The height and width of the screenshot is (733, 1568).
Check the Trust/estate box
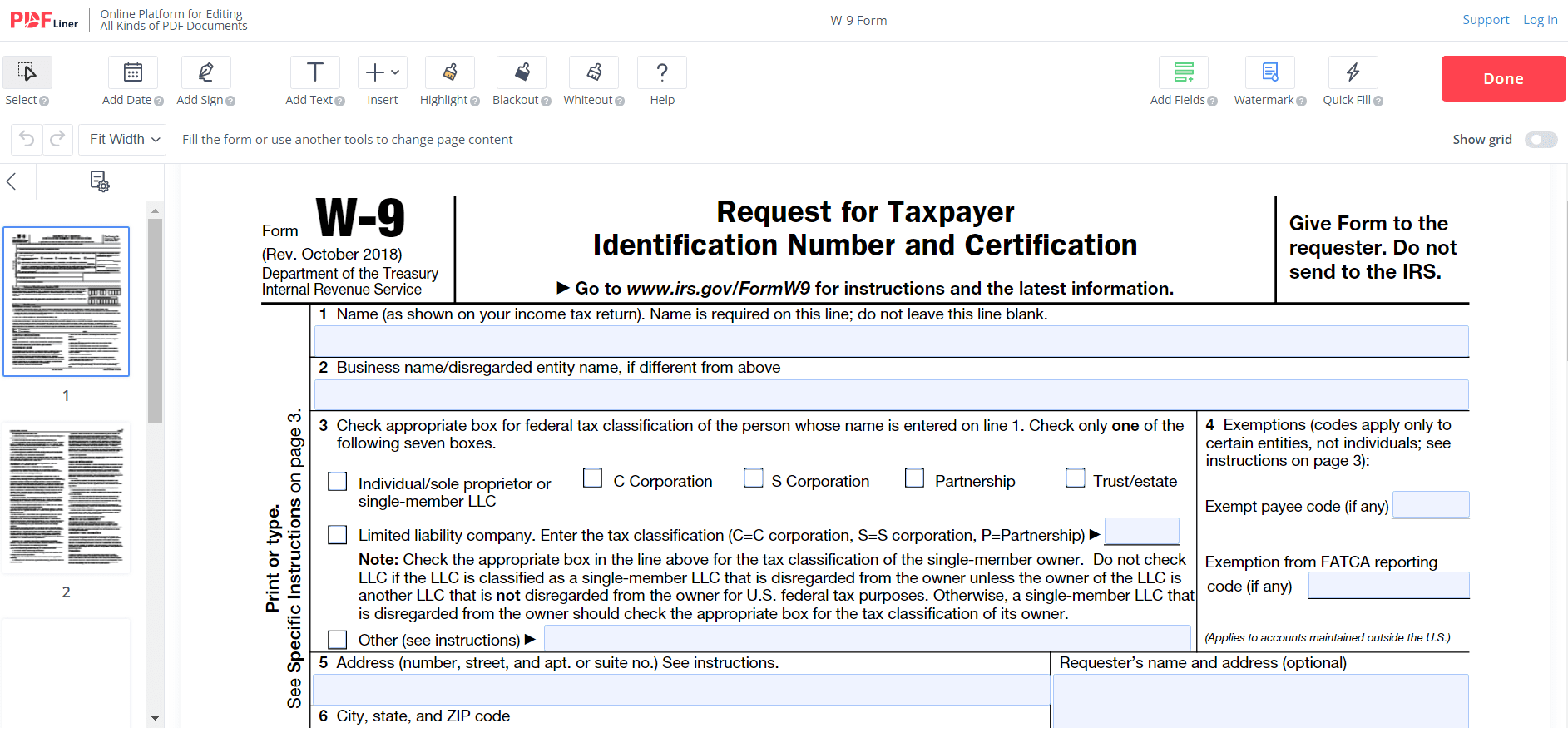point(1075,478)
